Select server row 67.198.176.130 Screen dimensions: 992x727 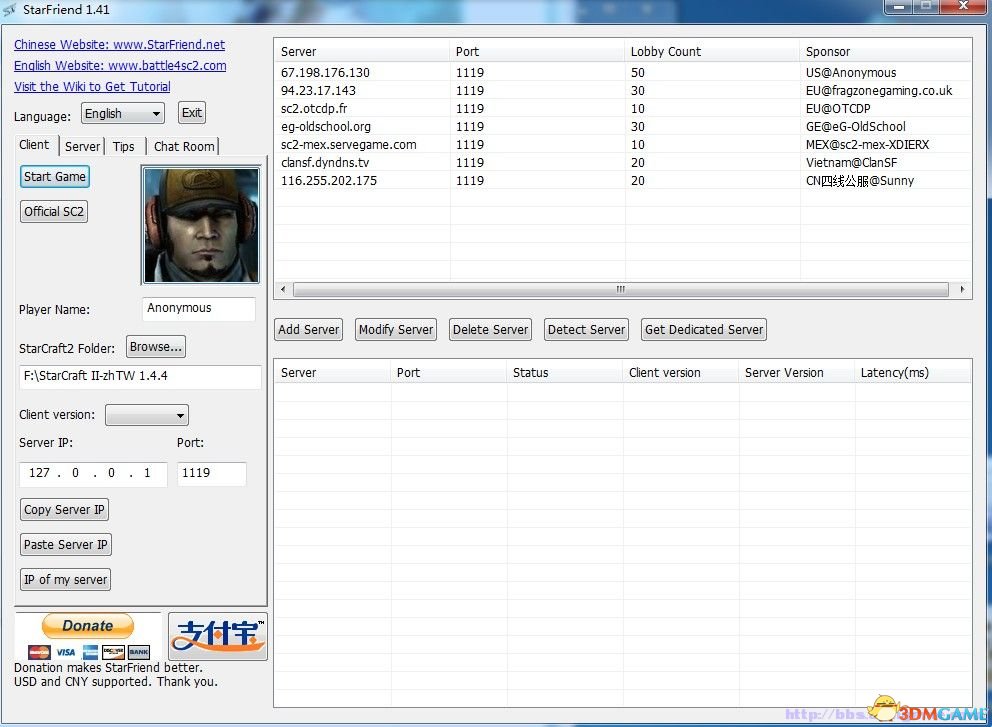pos(623,73)
